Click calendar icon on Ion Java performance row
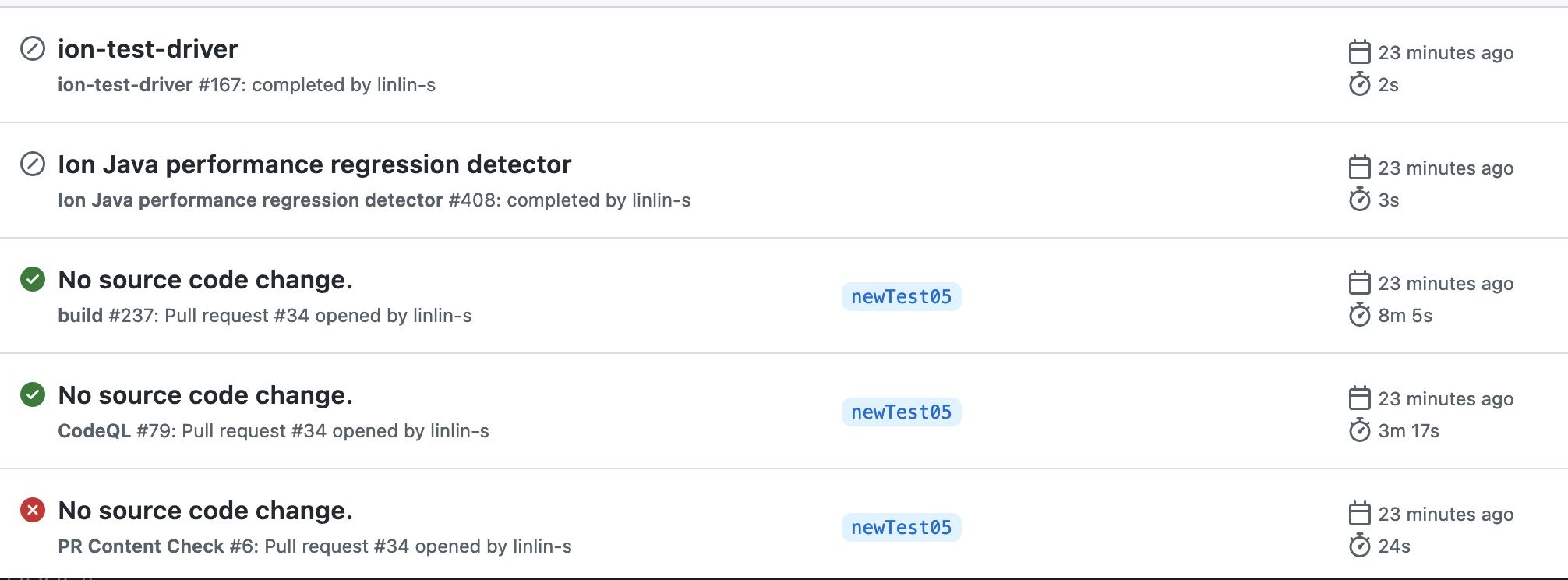This screenshot has width=1568, height=580. tap(1359, 168)
